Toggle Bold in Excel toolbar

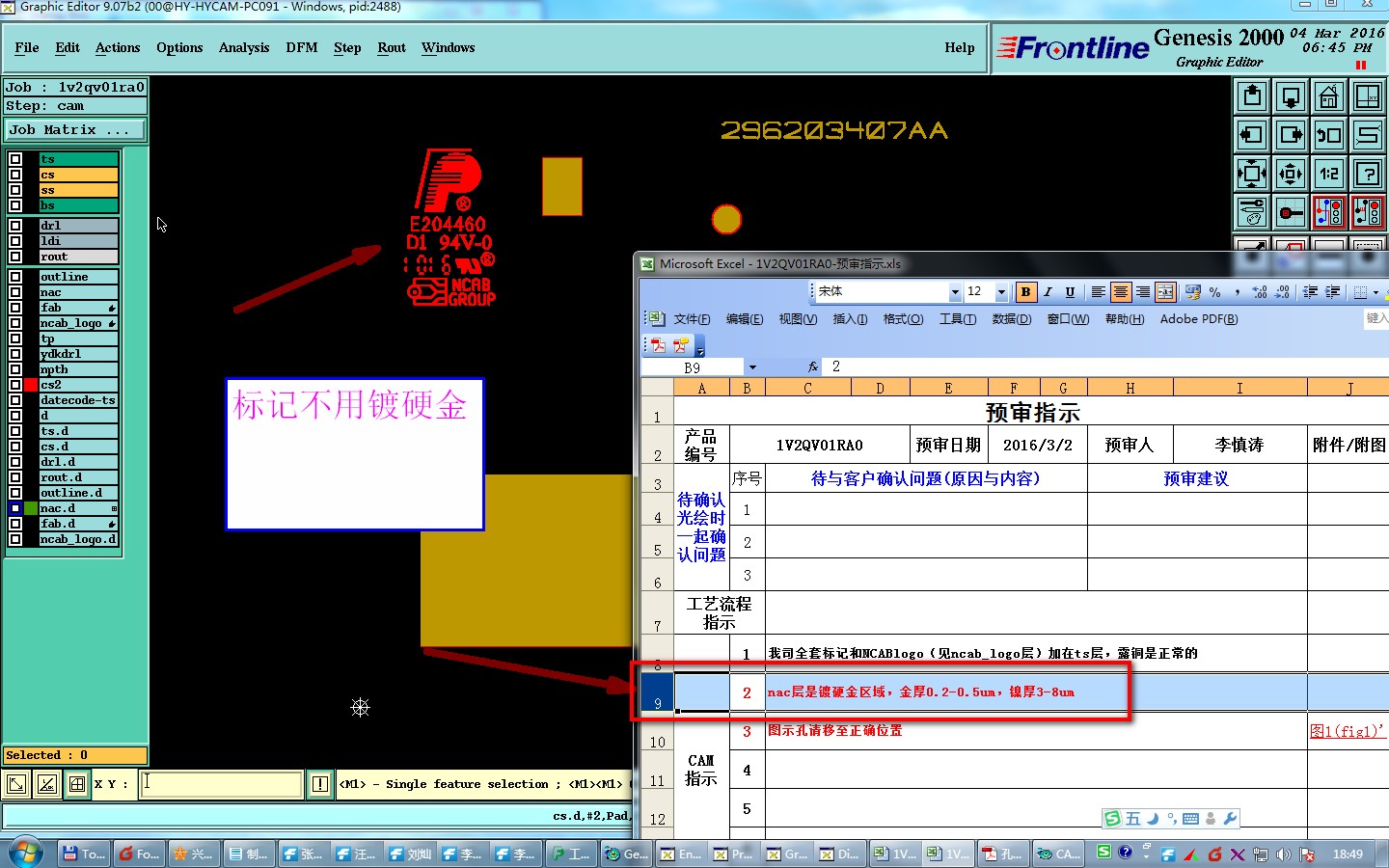[x=1025, y=291]
